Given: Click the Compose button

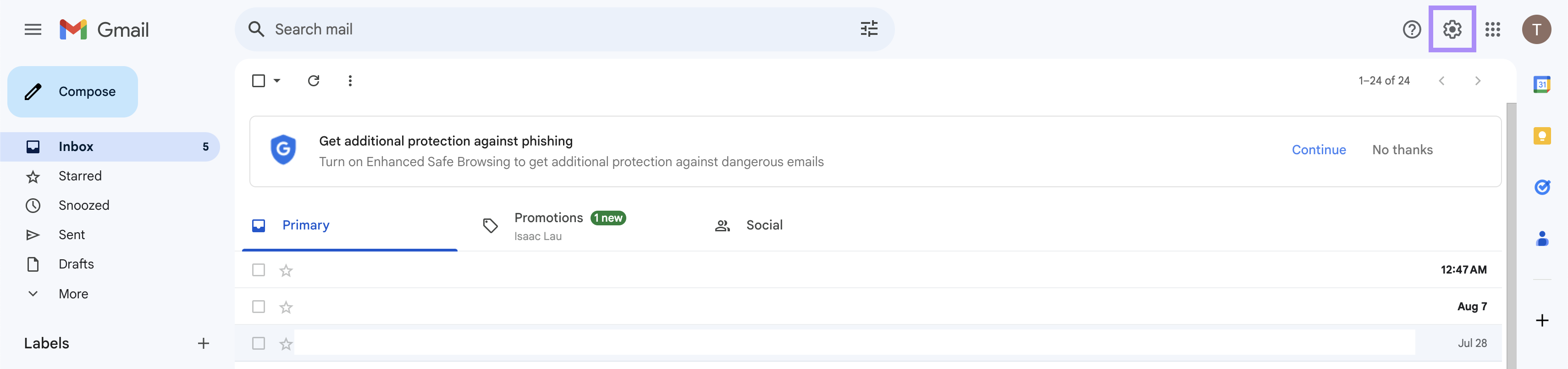Looking at the screenshot, I should [x=72, y=92].
